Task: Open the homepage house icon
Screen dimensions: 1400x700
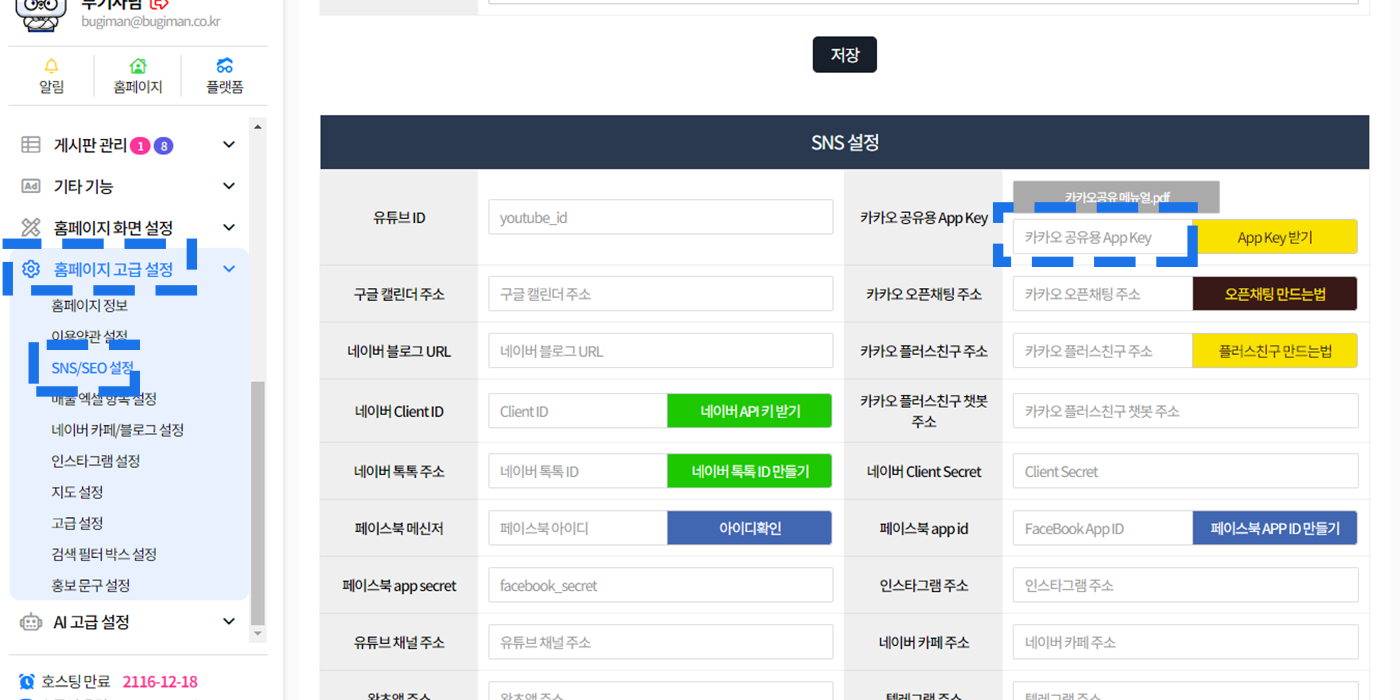Action: coord(138,66)
